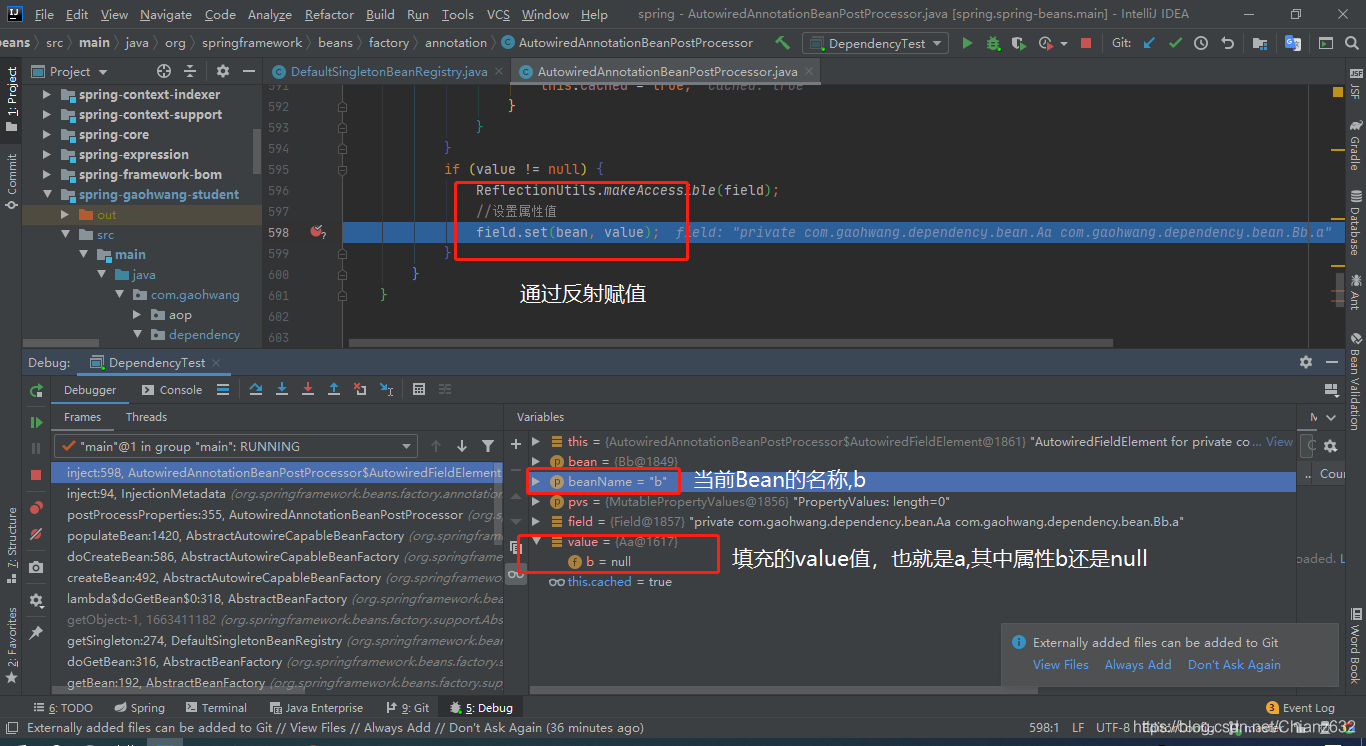The height and width of the screenshot is (746, 1366).
Task: Click Drop Frame icon in debugger
Action: [x=360, y=389]
